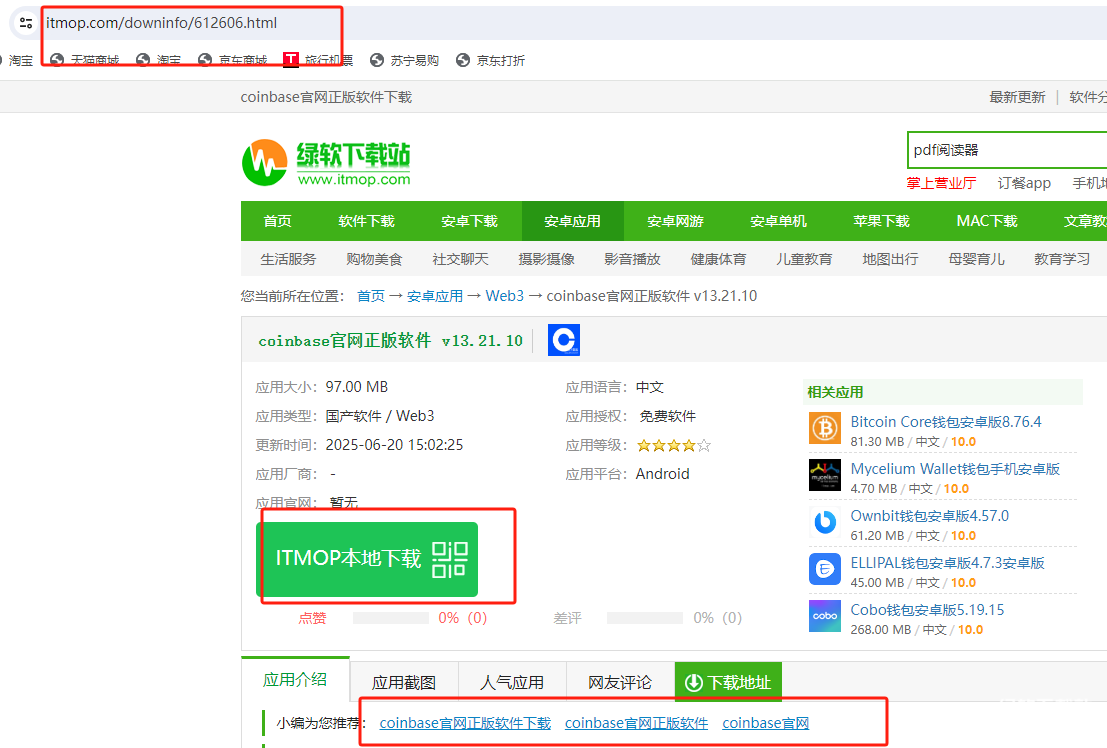The image size is (1107, 748).
Task: Click the Cobo wallet icon
Action: click(x=825, y=616)
